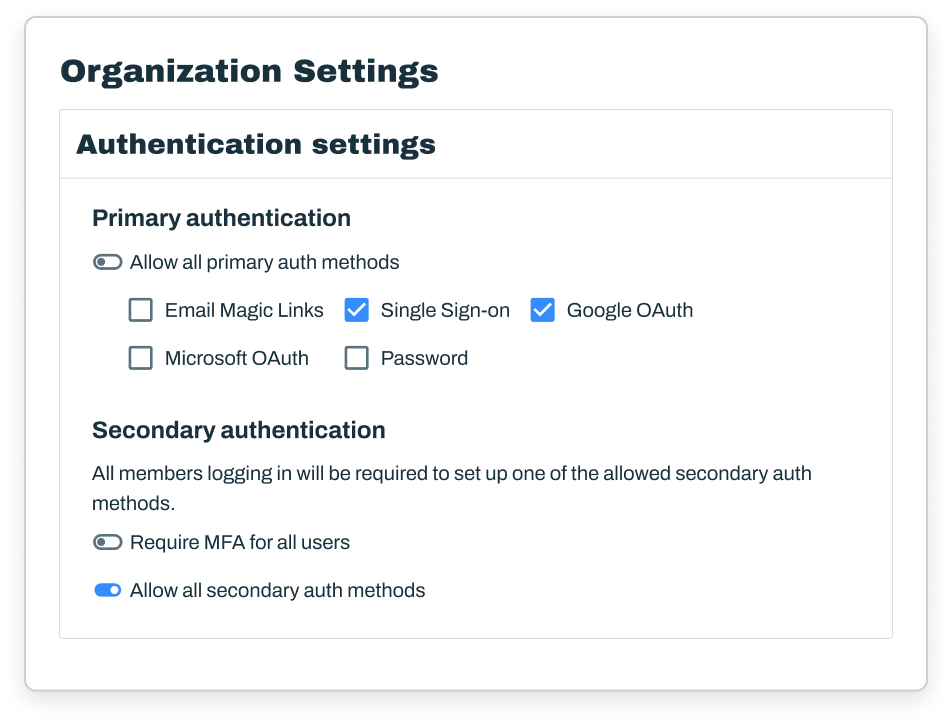This screenshot has width=952, height=724.
Task: Click the Primary authentication section heading
Action: 221,217
